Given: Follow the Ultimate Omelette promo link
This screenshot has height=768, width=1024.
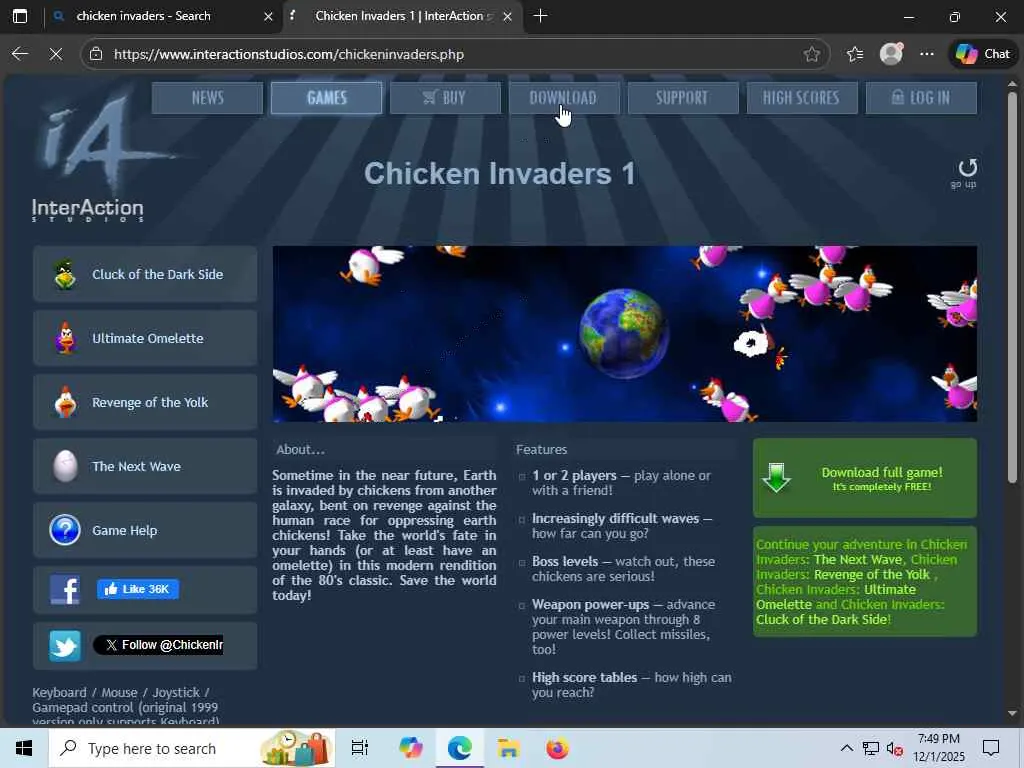Looking at the screenshot, I should (836, 597).
